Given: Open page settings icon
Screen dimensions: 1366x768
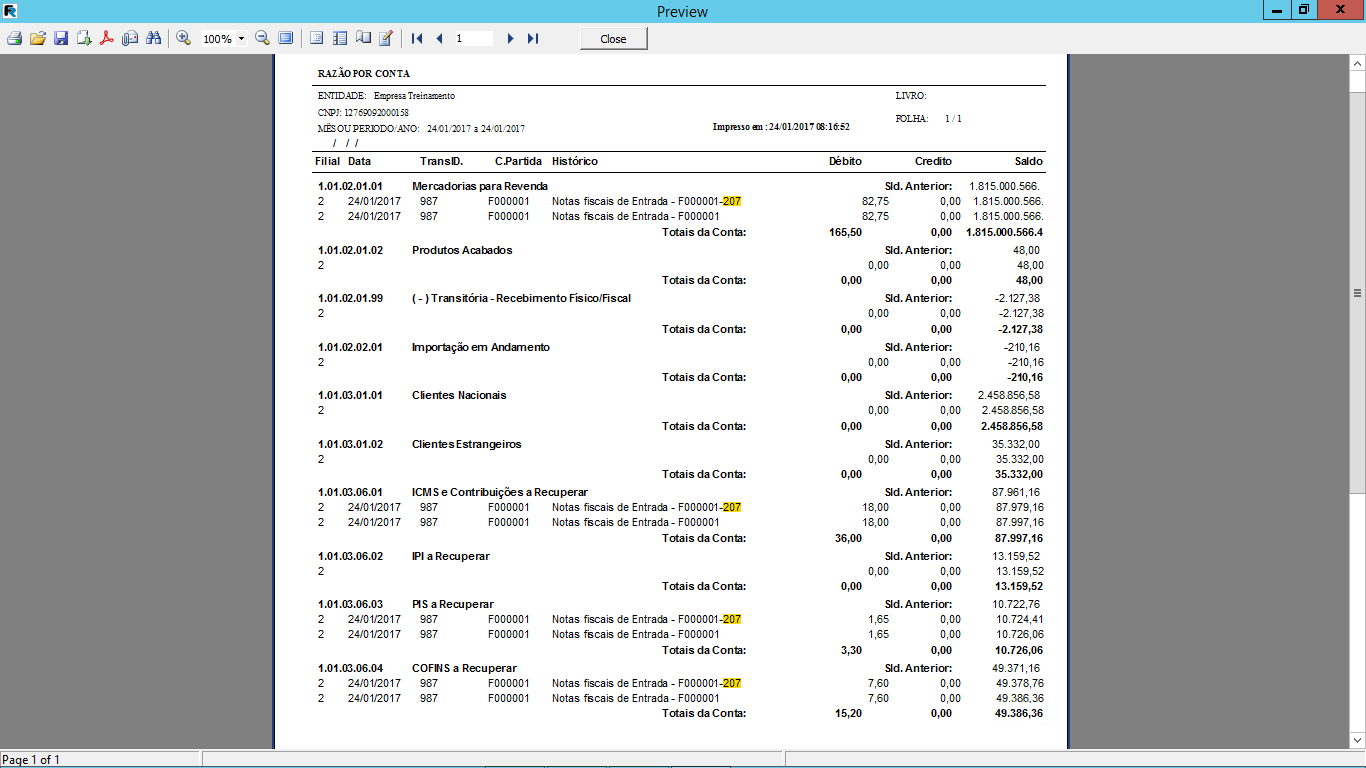Looking at the screenshot, I should pyautogui.click(x=363, y=38).
